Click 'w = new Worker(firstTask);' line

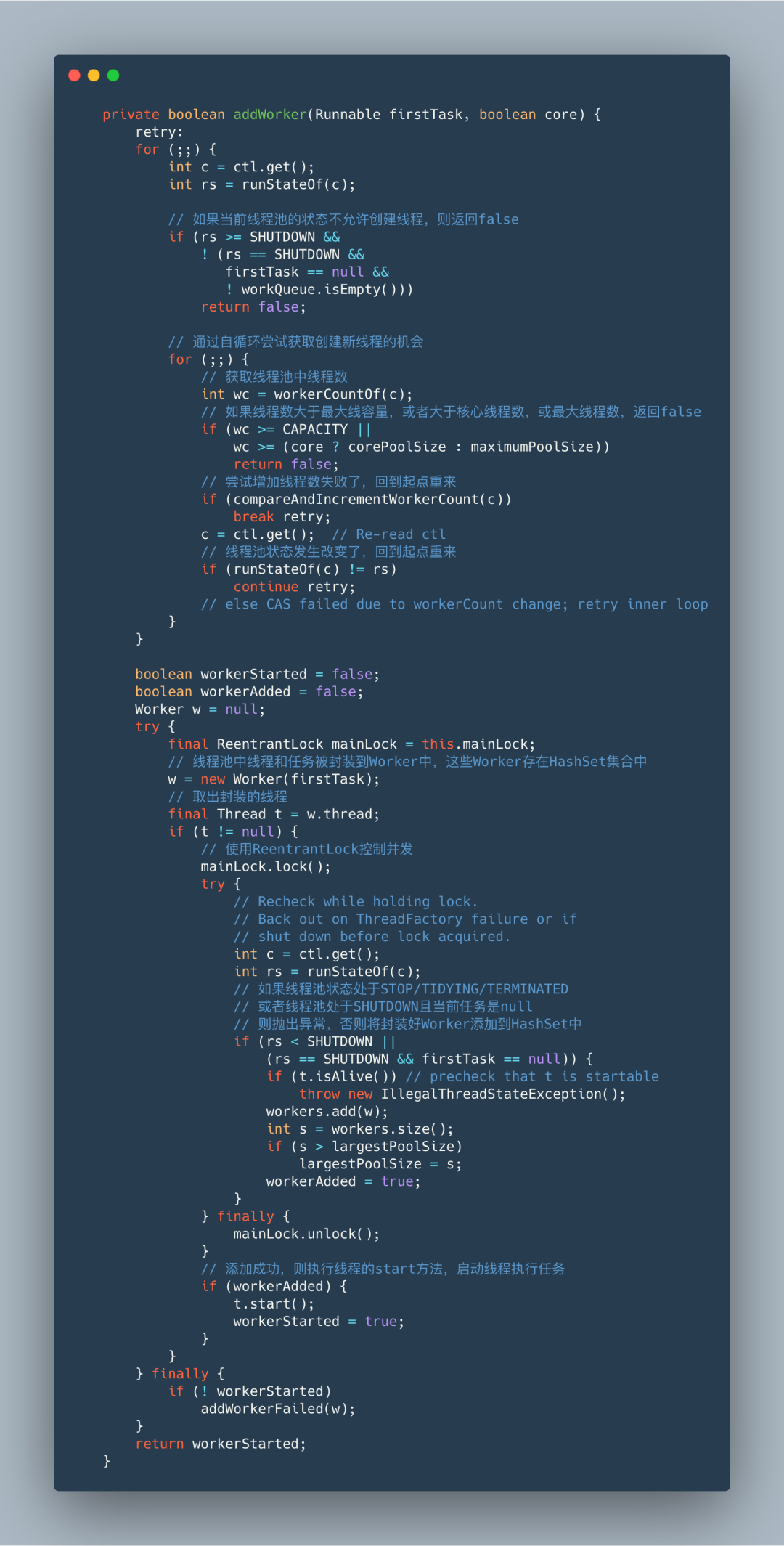point(274,778)
